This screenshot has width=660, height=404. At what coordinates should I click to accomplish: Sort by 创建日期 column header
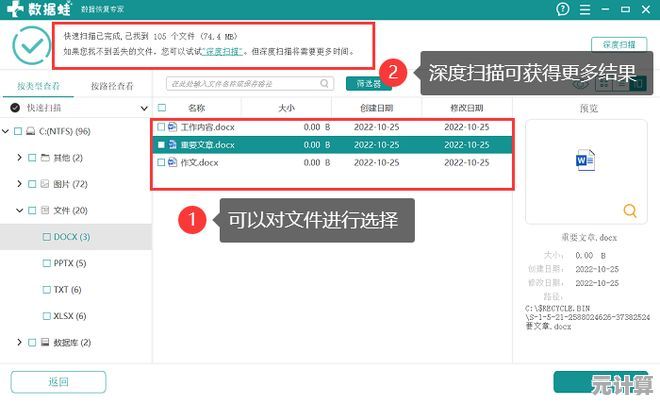coord(376,108)
